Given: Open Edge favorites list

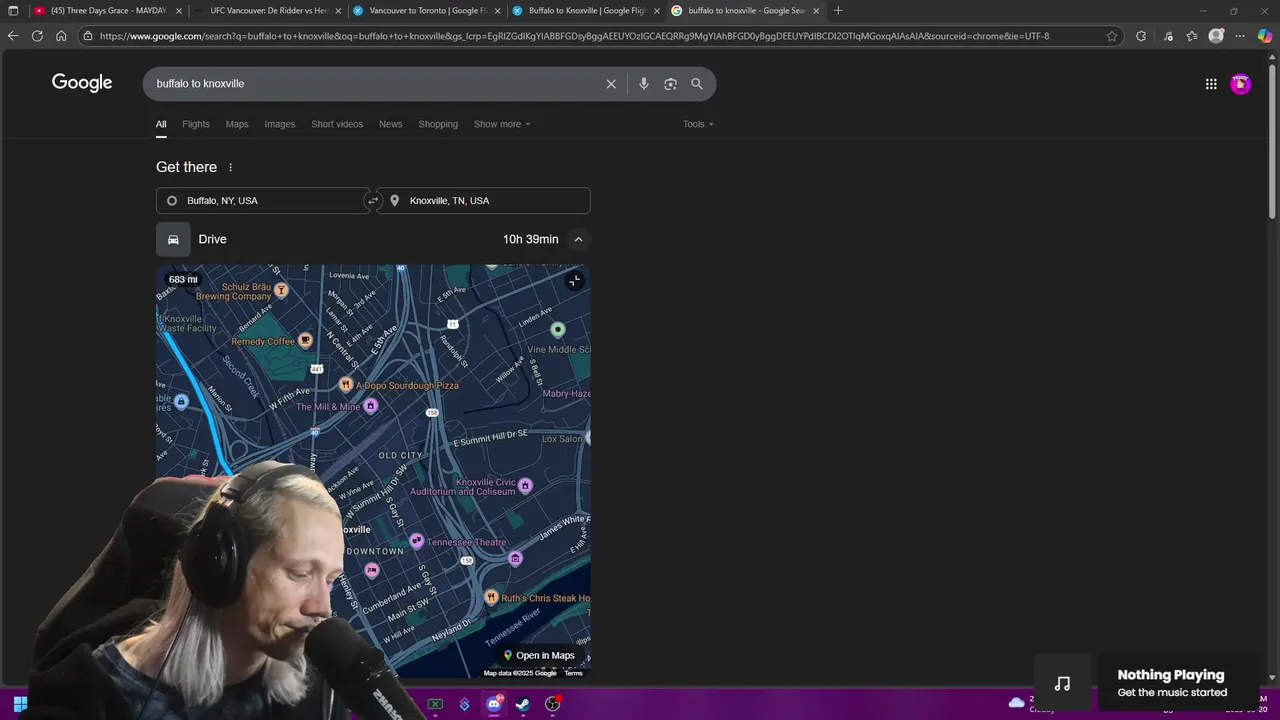Looking at the screenshot, I should point(1192,36).
